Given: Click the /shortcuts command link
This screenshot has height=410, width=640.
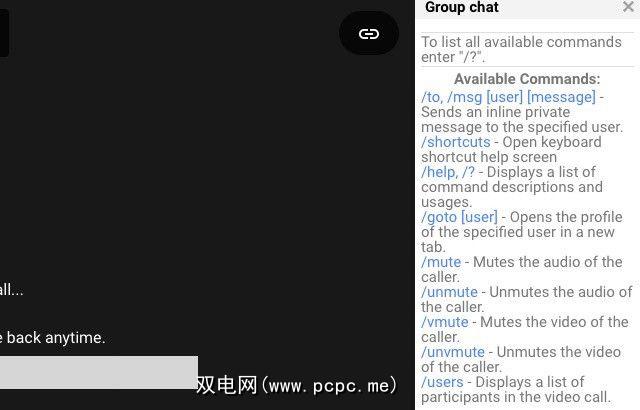Looking at the screenshot, I should (x=456, y=142).
